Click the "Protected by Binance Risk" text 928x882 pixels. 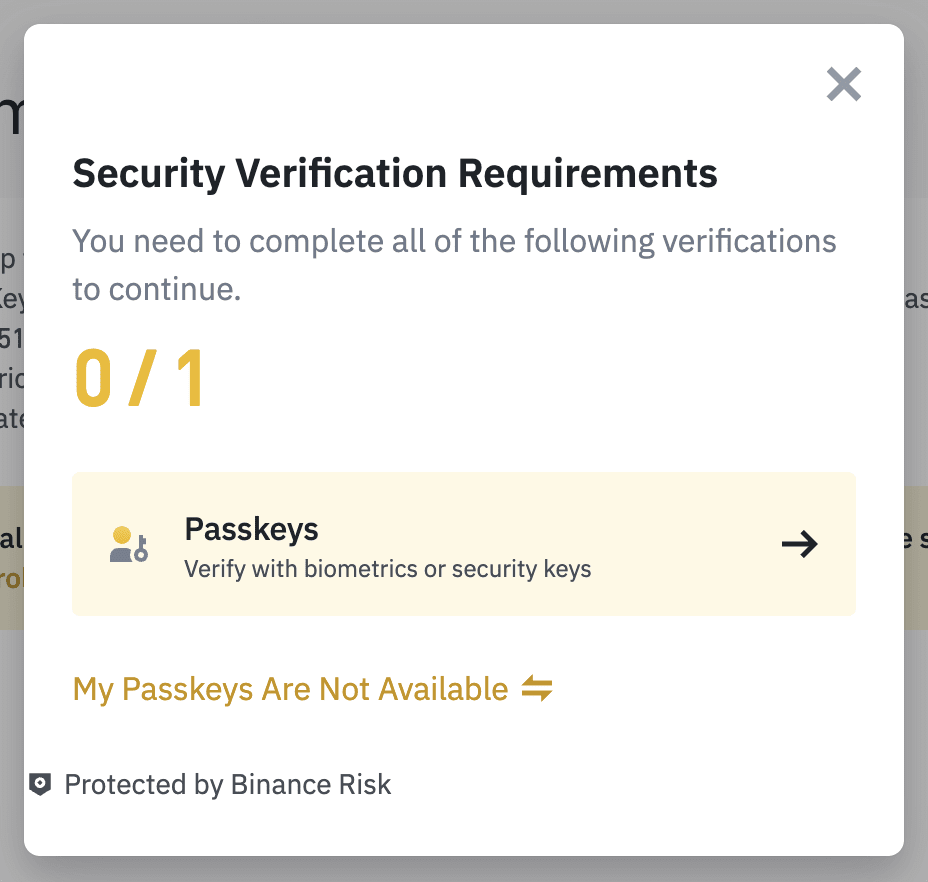228,785
